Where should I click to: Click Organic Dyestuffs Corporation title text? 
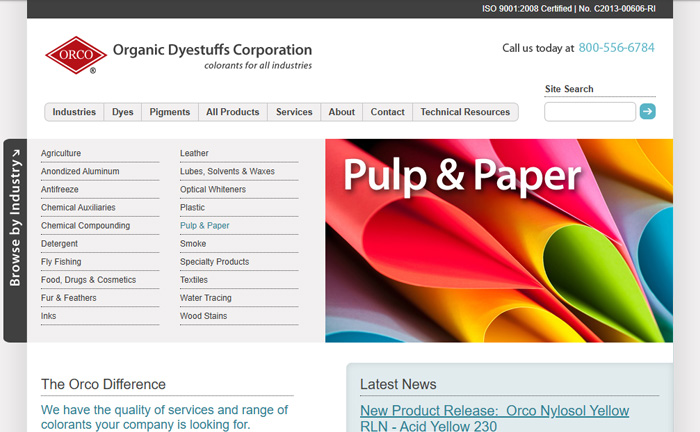pos(212,50)
